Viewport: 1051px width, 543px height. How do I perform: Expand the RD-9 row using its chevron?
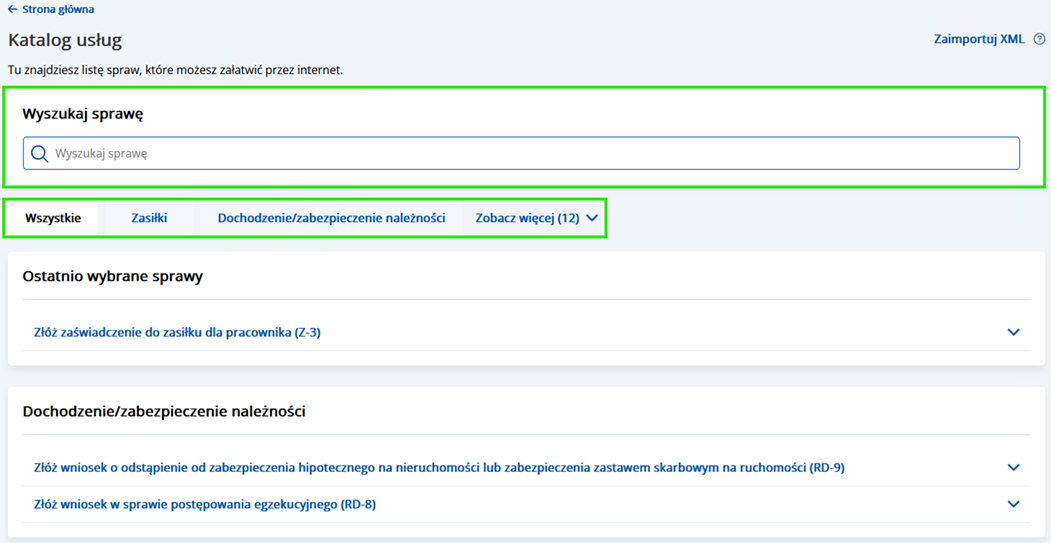point(1013,467)
